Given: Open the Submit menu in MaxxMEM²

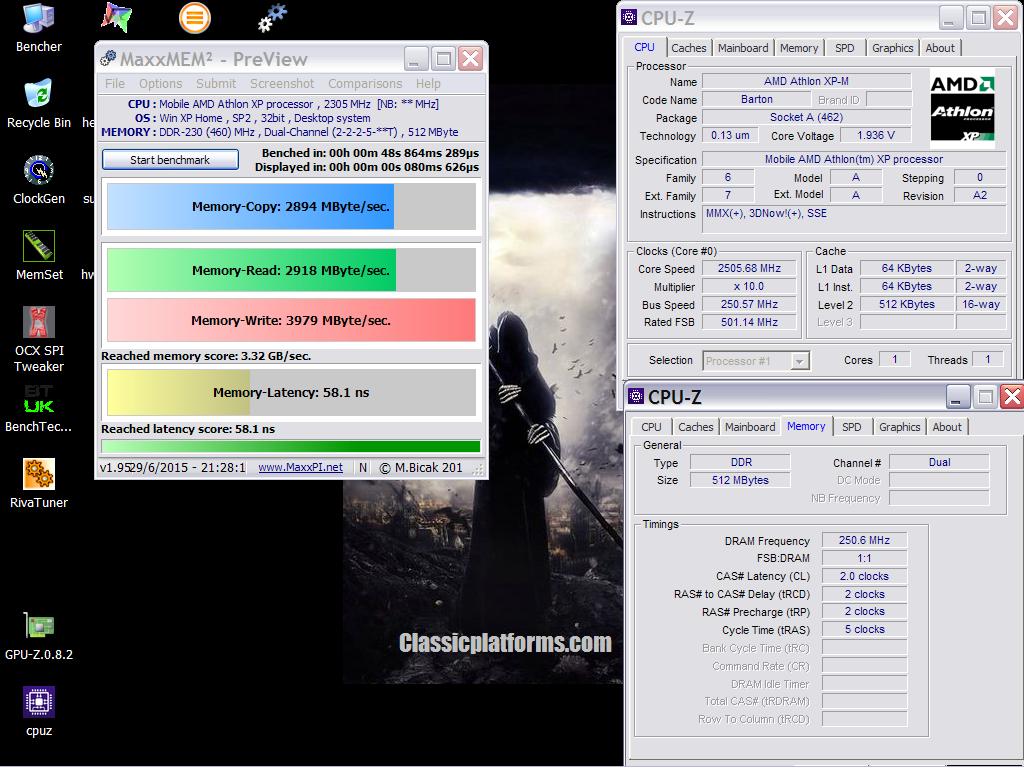Looking at the screenshot, I should [216, 84].
